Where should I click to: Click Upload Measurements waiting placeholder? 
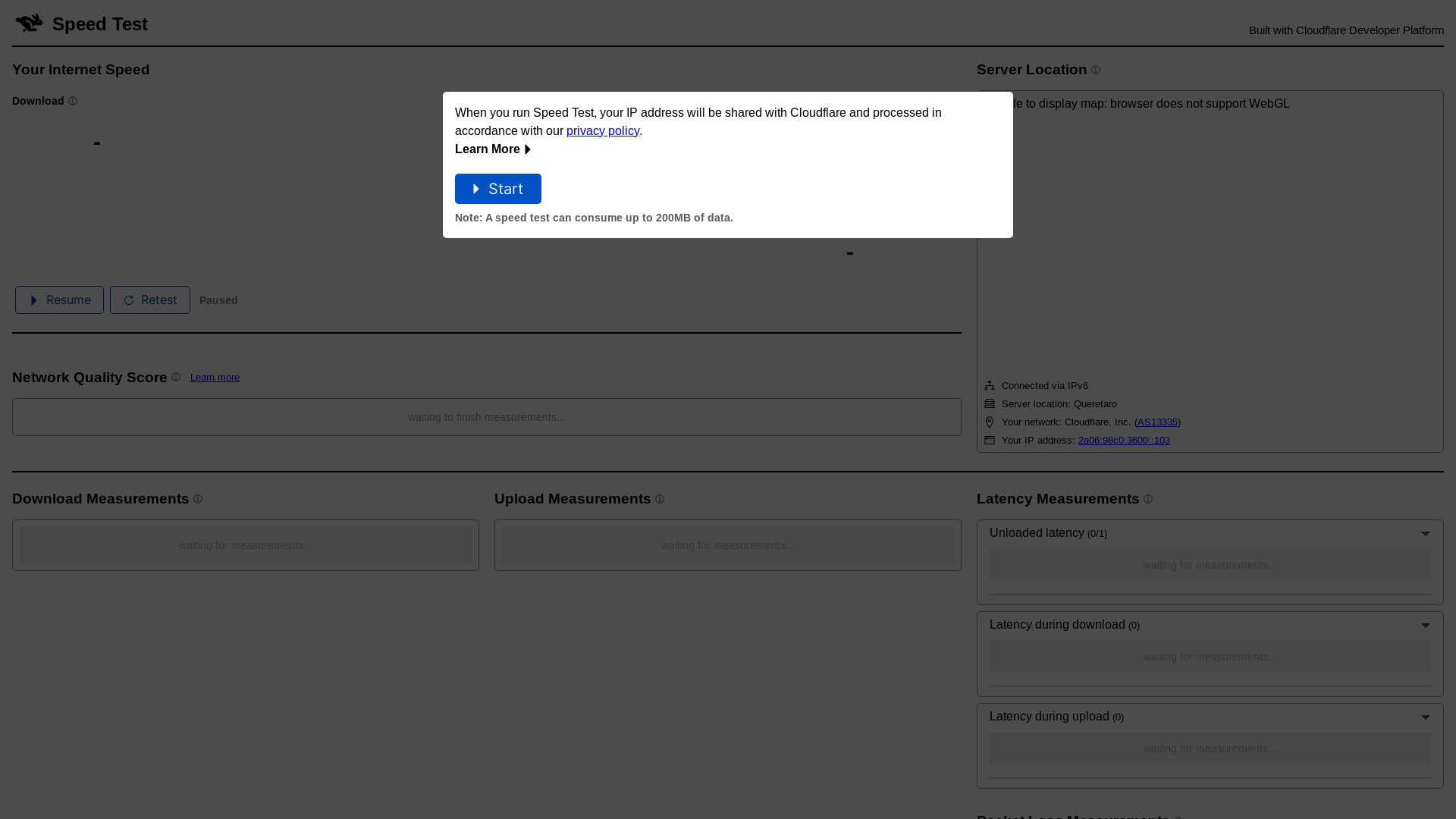728,545
